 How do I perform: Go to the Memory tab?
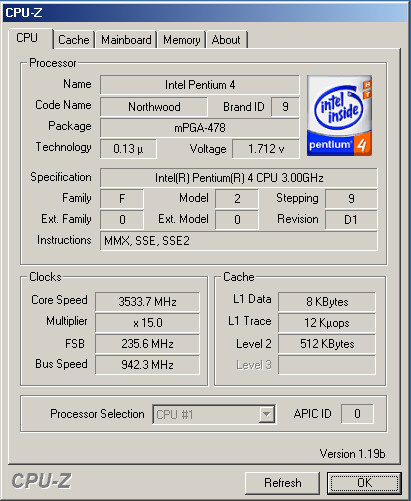tap(182, 40)
